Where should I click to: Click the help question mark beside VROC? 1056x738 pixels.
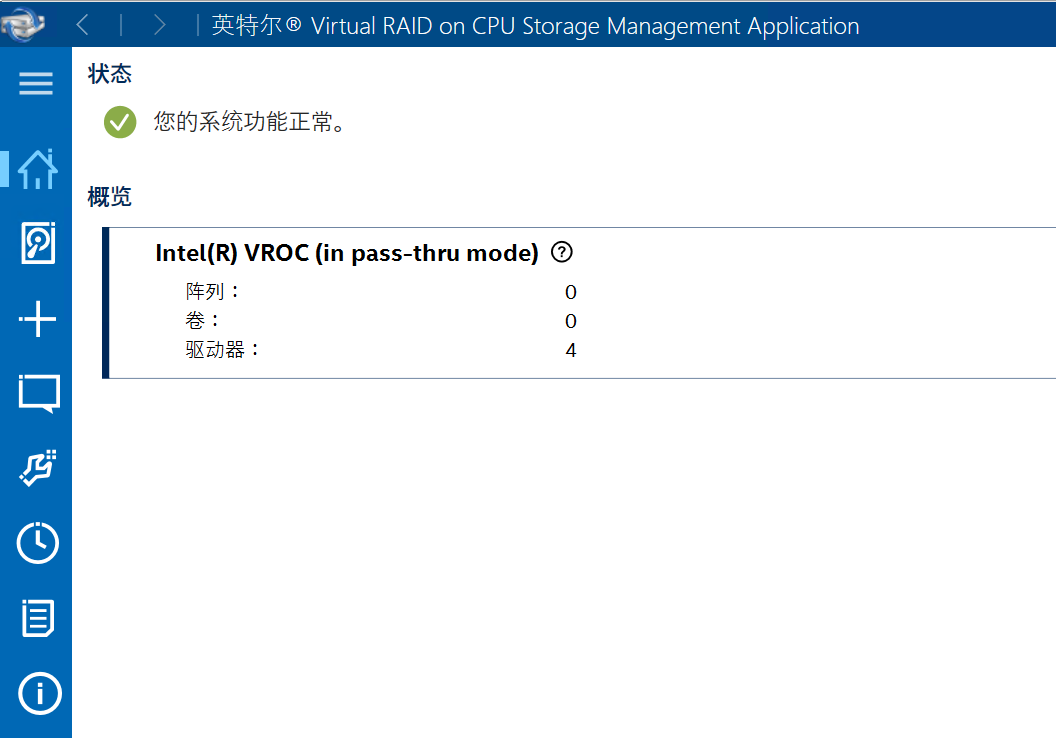(562, 253)
